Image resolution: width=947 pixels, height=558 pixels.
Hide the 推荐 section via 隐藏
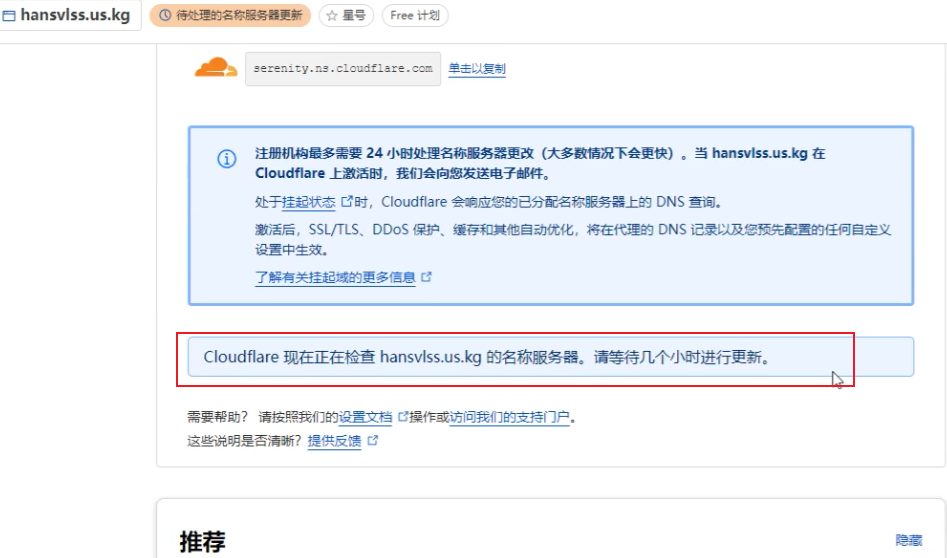coord(908,540)
